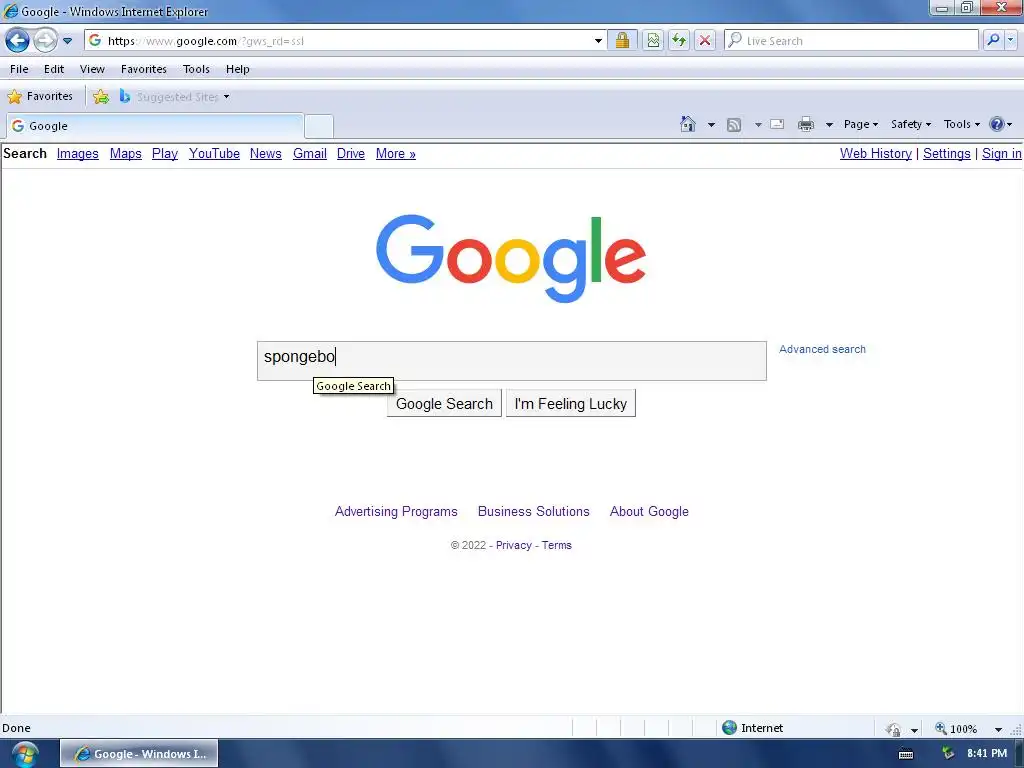
Task: Open Advertising Programs link
Action: pyautogui.click(x=396, y=511)
